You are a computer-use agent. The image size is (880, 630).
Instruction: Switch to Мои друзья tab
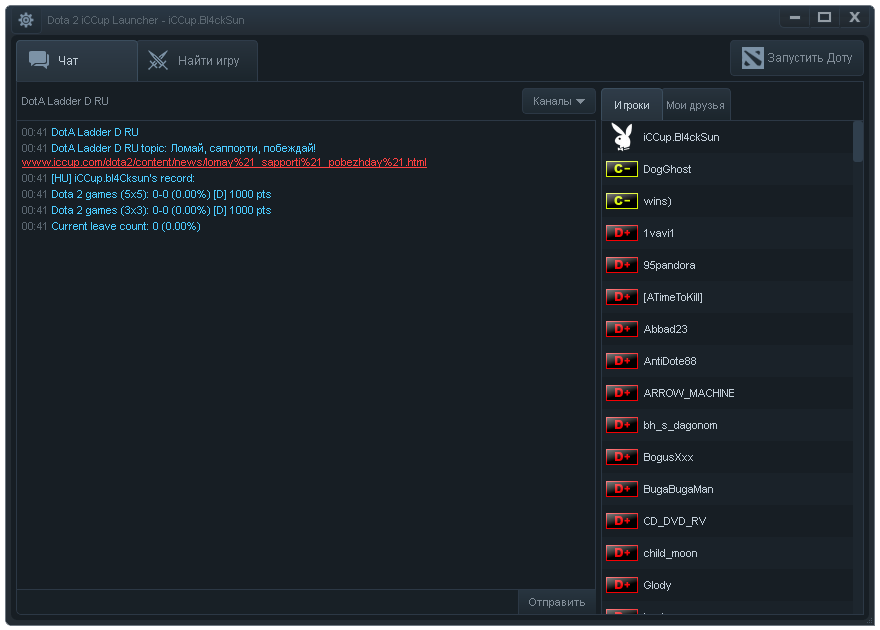[695, 105]
